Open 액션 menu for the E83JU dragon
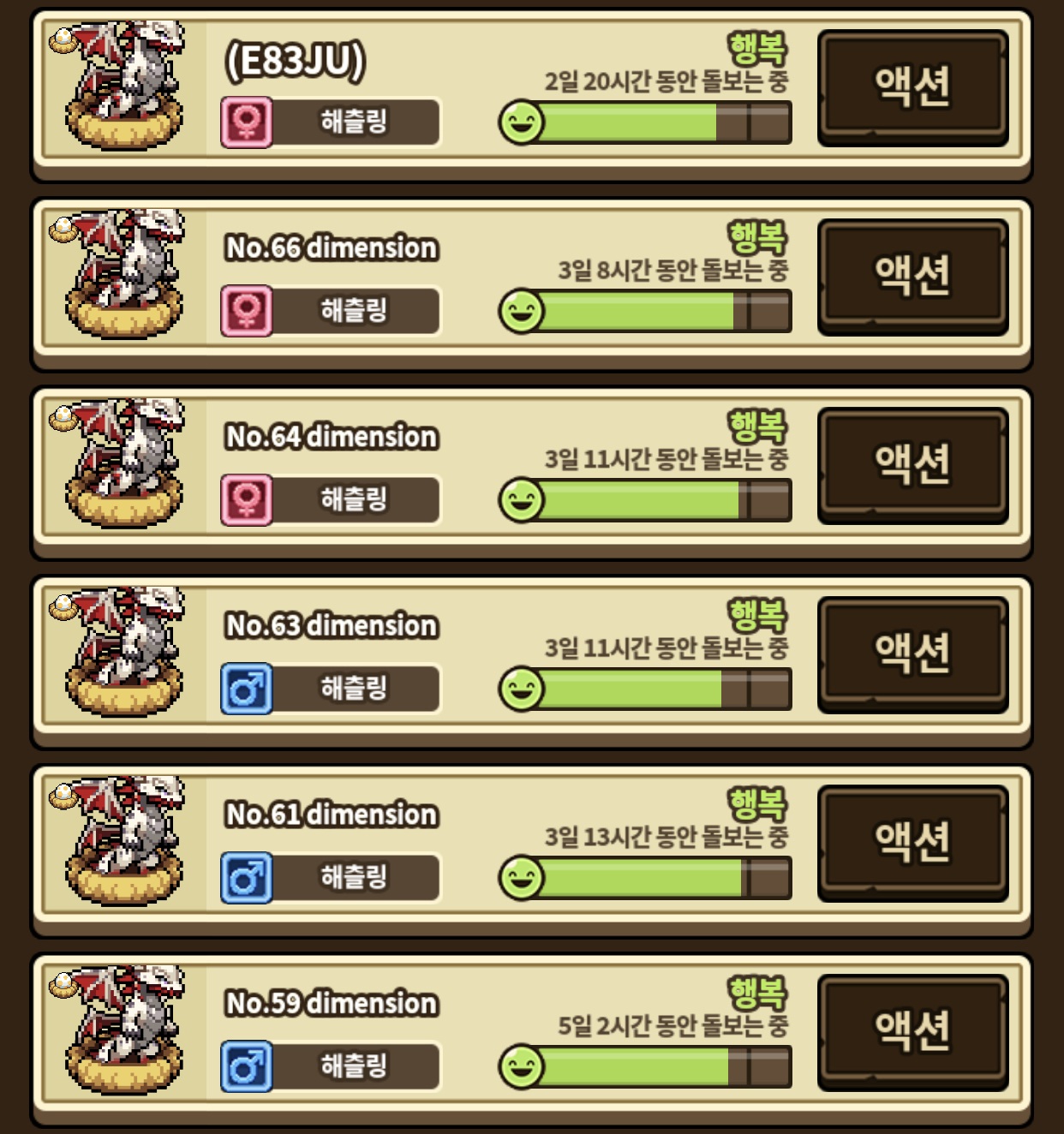The image size is (1064, 1134). (x=912, y=87)
